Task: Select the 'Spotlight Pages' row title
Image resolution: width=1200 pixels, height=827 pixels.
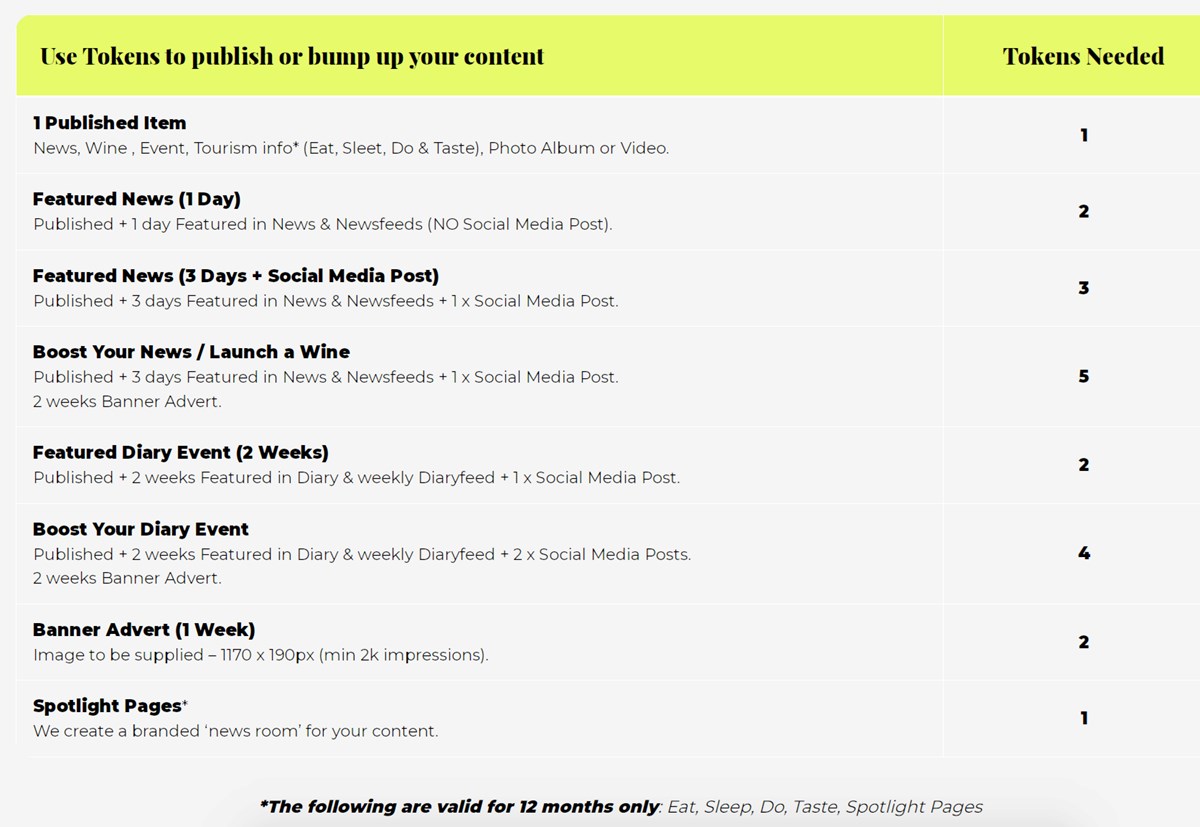Action: click(x=110, y=706)
